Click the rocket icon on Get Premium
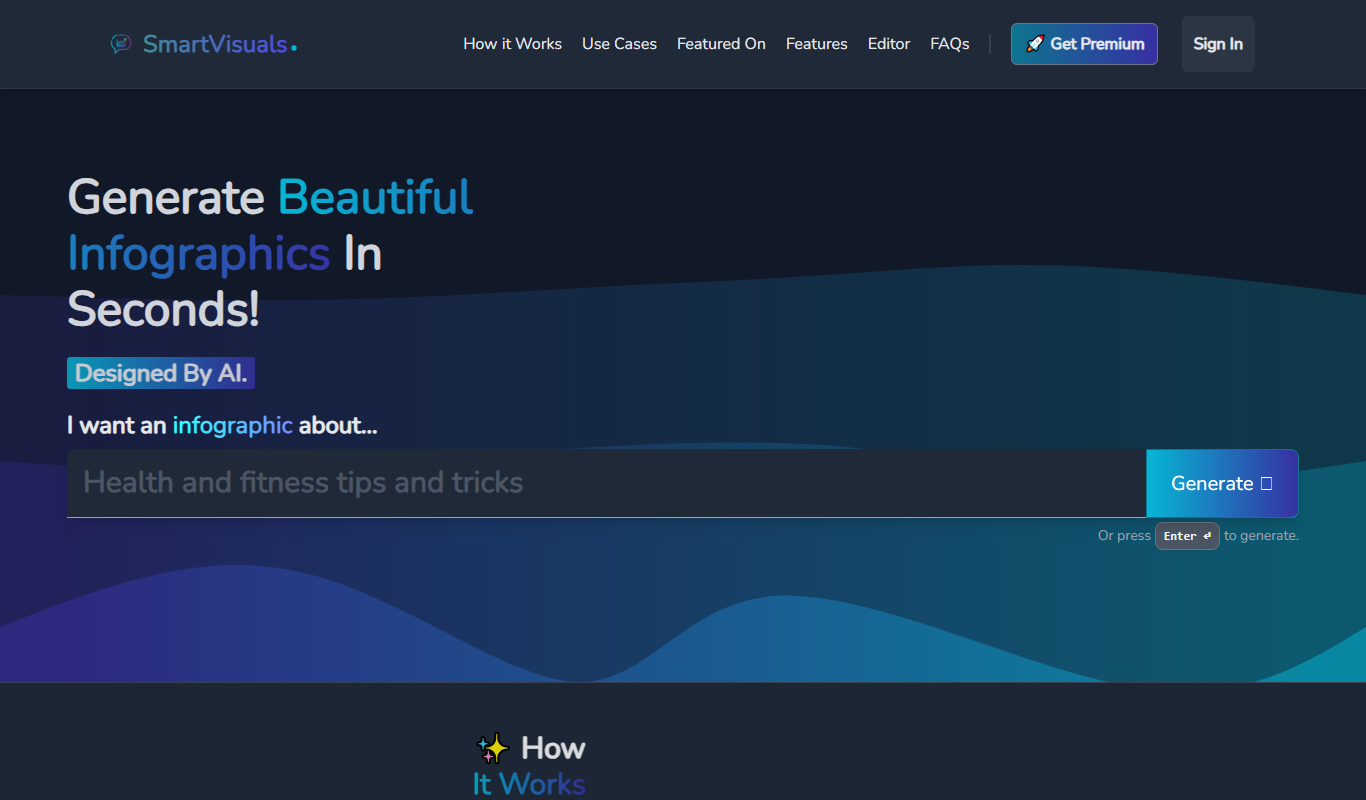This screenshot has height=800, width=1366. (1035, 44)
